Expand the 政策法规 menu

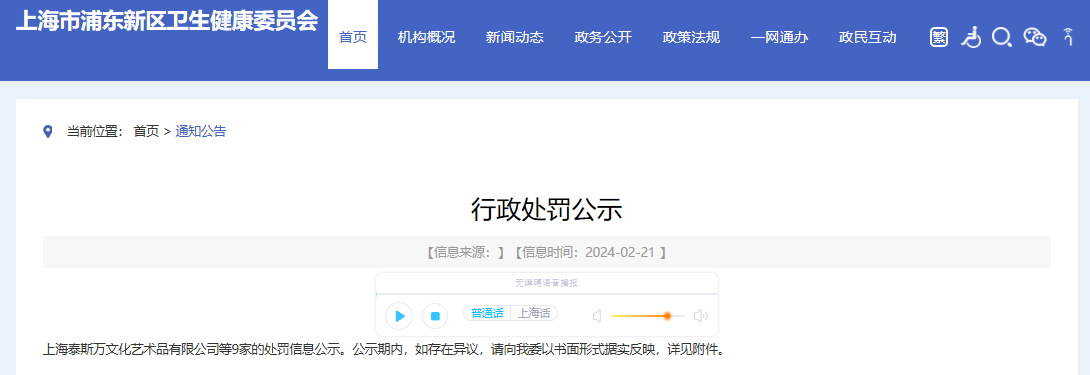pos(692,38)
